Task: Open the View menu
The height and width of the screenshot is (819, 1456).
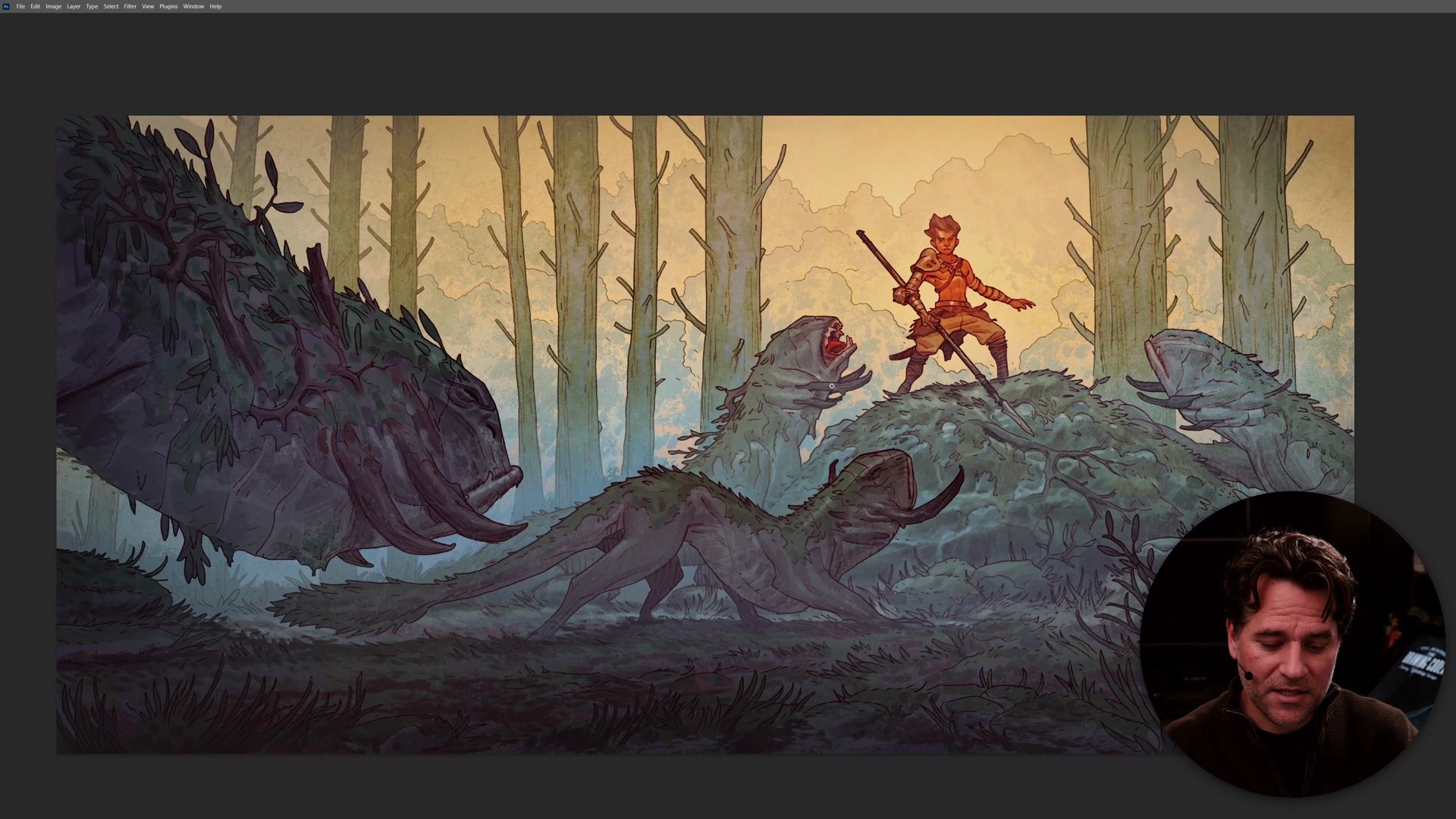Action: coord(149,6)
